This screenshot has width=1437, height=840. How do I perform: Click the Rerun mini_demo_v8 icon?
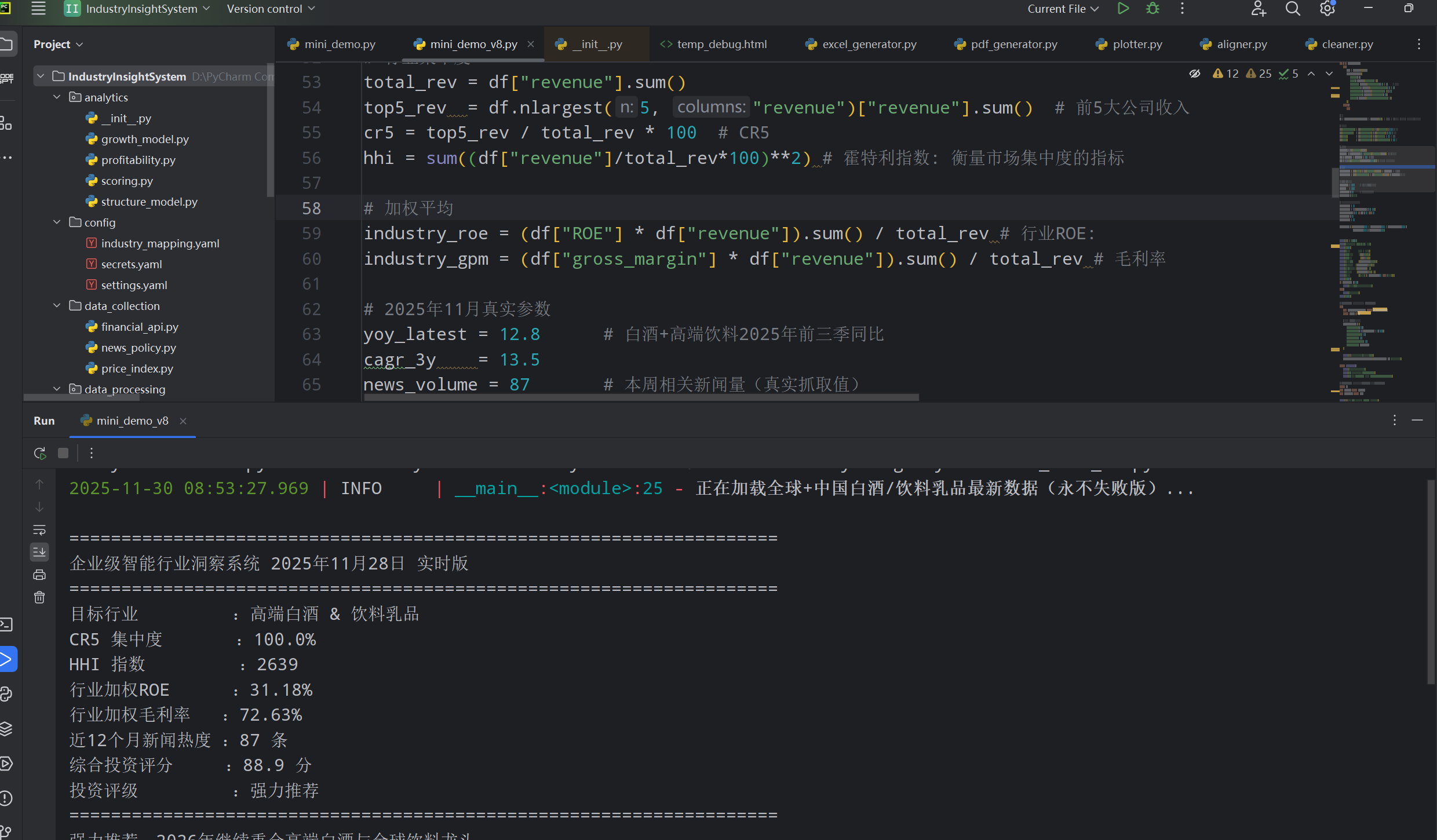point(39,453)
